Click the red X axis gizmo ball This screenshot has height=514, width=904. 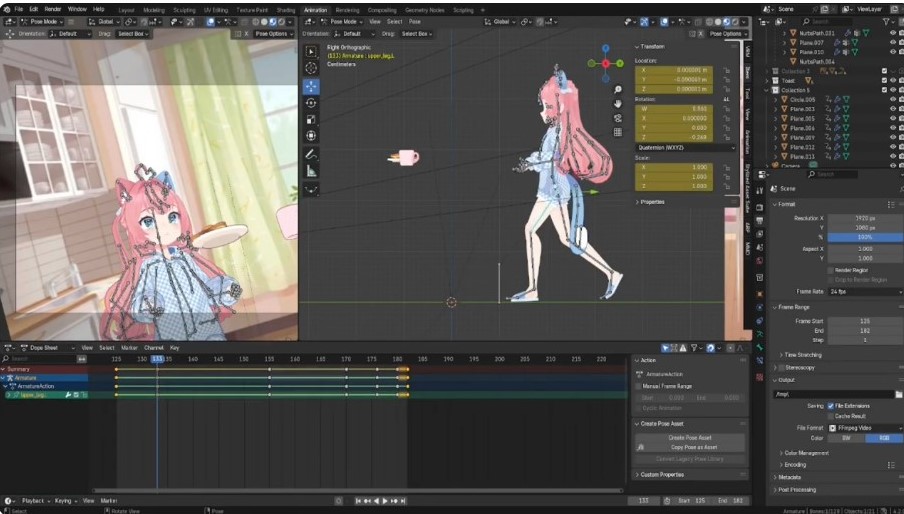[605, 63]
